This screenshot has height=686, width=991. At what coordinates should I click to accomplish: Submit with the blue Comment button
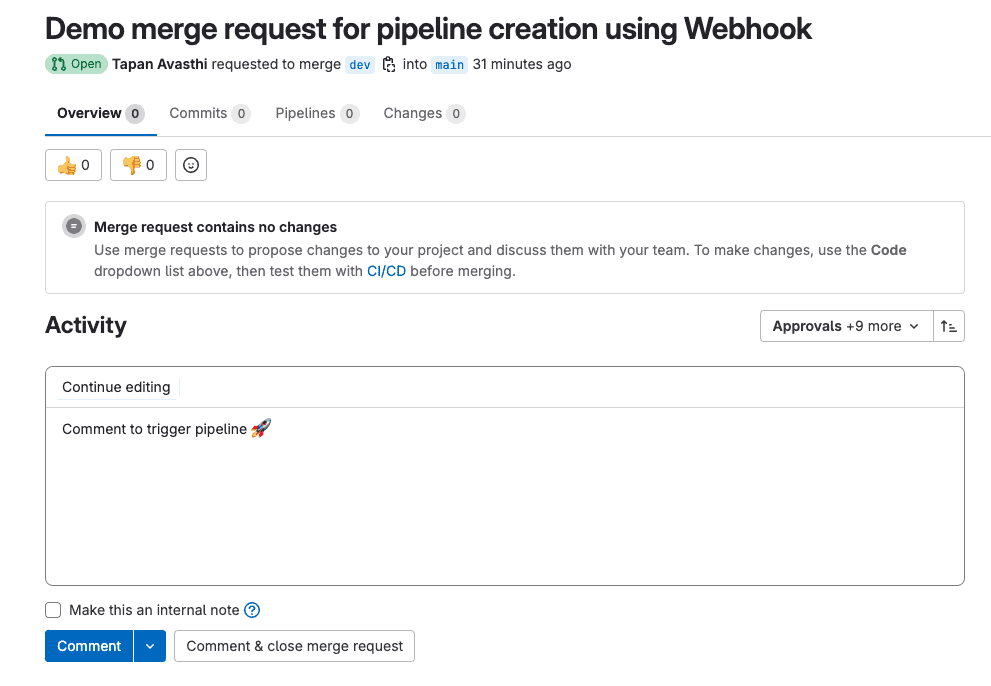coord(89,646)
